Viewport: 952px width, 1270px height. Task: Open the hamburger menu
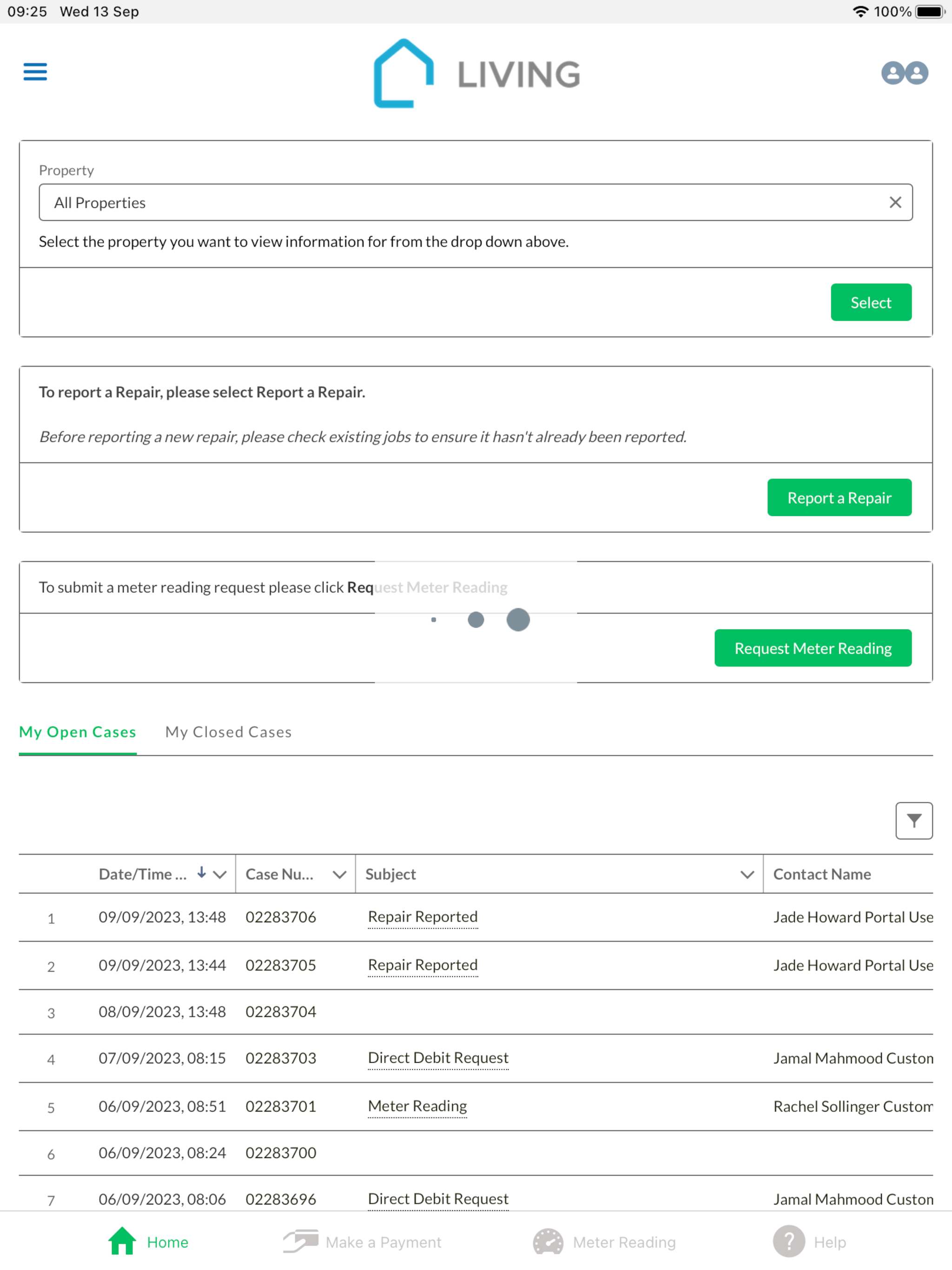tap(35, 72)
